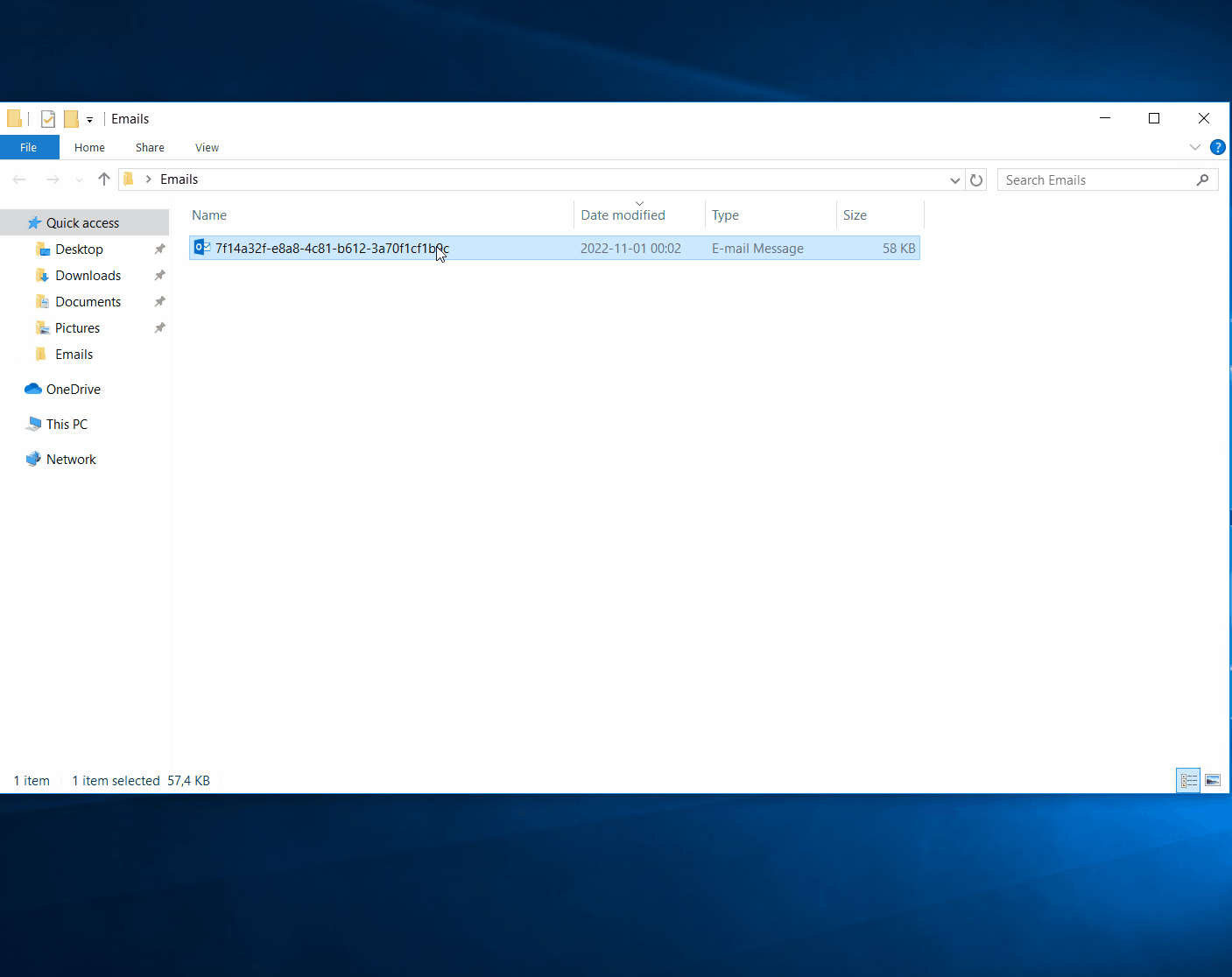Click the 58 KB size cell

898,249
